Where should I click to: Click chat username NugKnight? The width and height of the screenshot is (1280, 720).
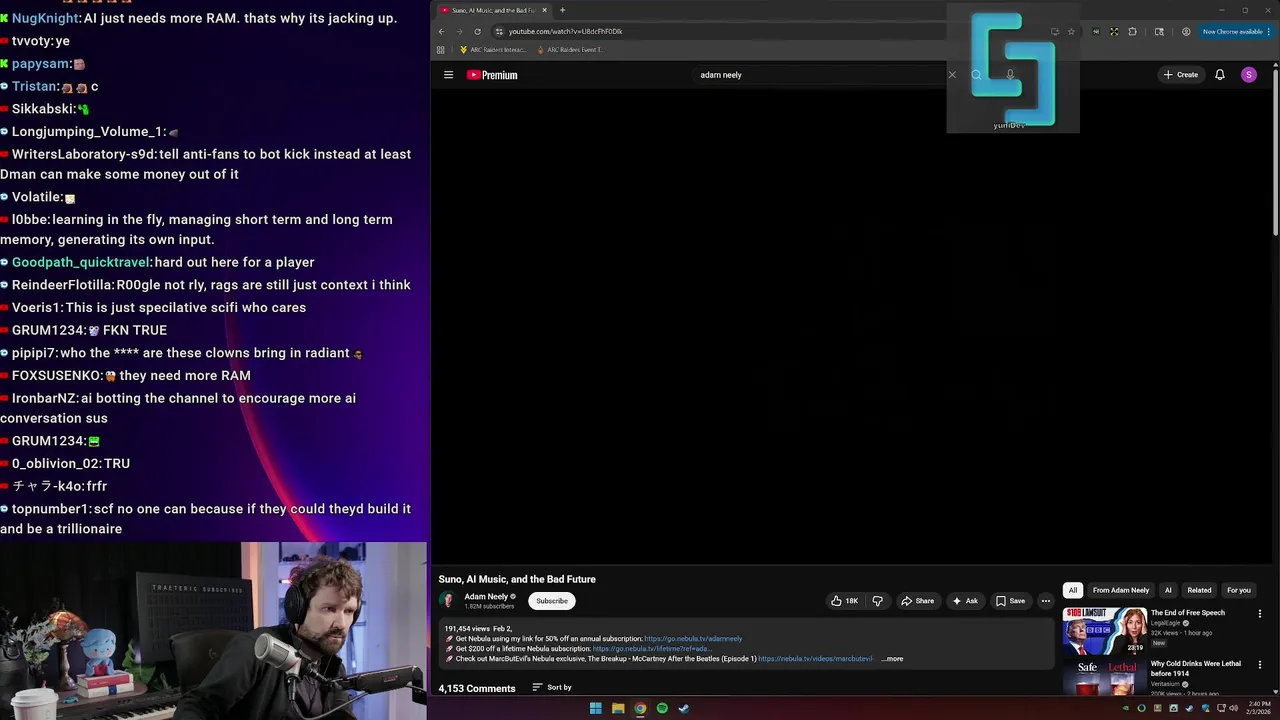point(46,18)
